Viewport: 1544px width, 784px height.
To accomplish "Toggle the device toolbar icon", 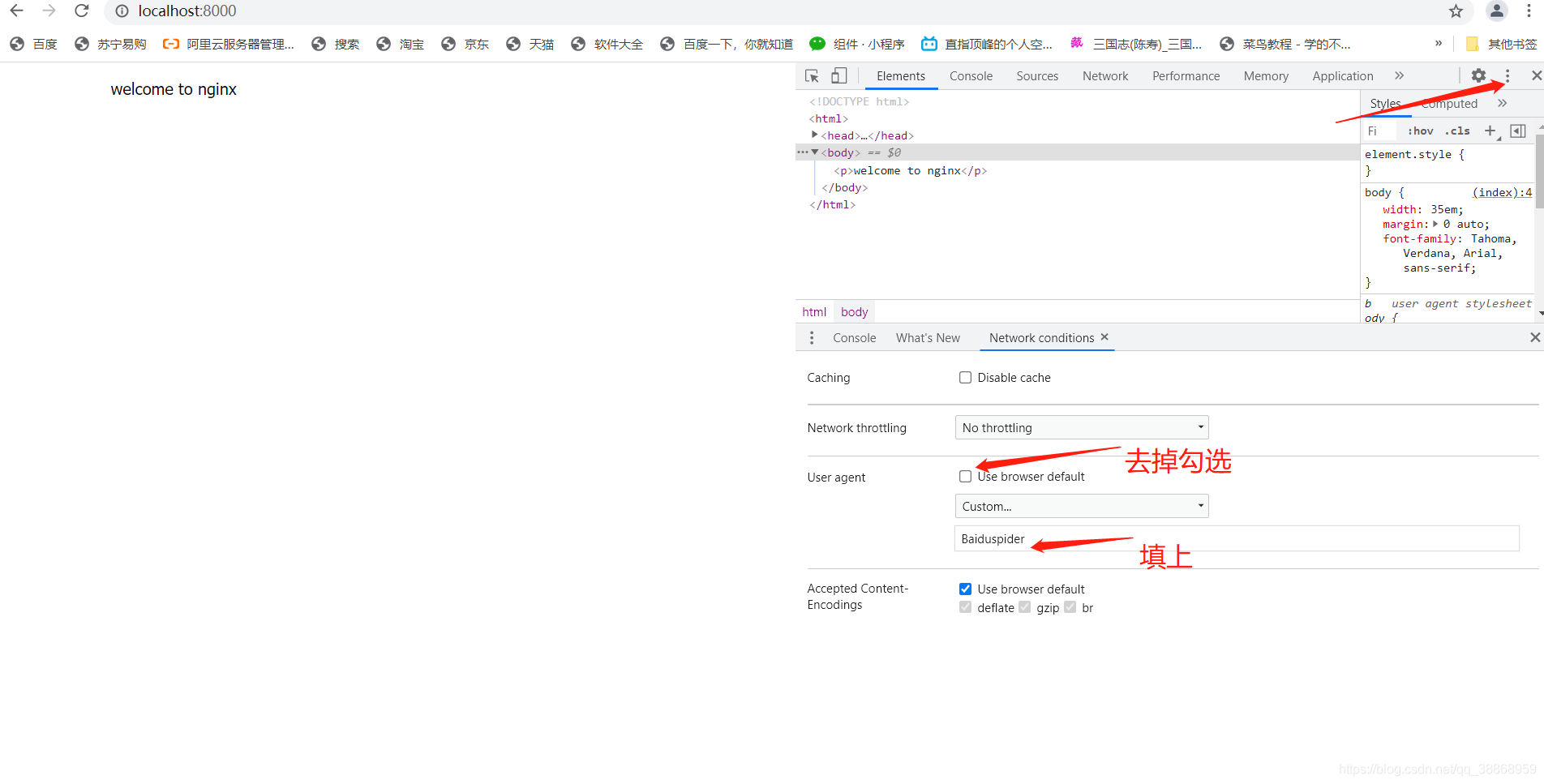I will pyautogui.click(x=838, y=76).
